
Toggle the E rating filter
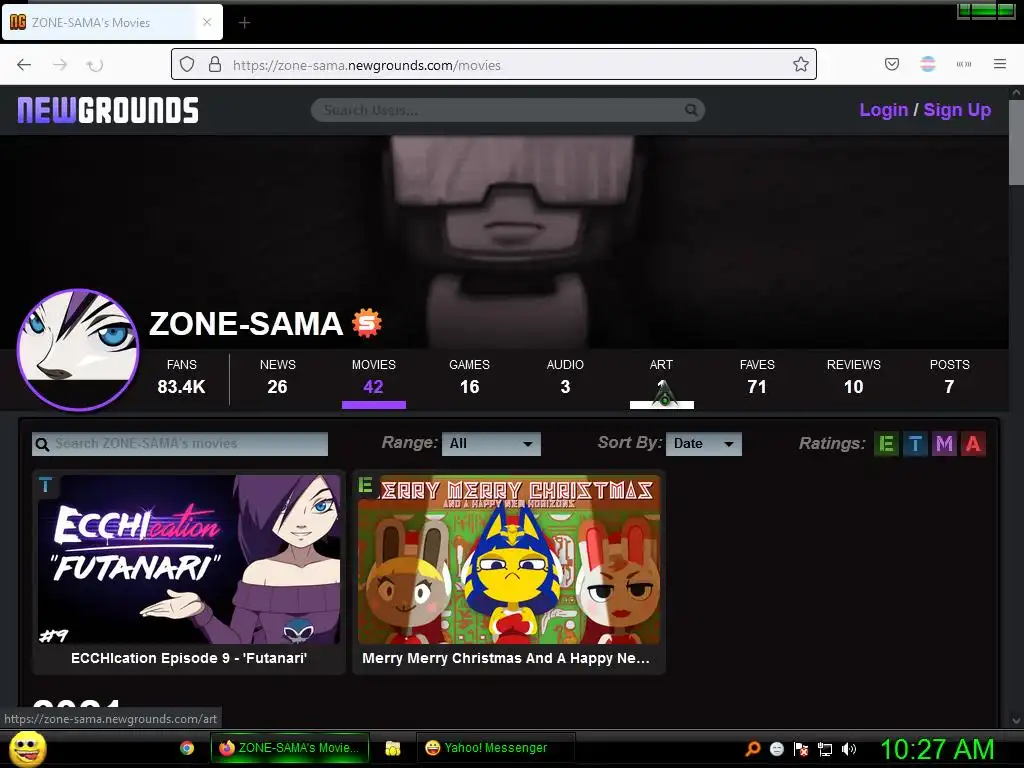tap(886, 444)
